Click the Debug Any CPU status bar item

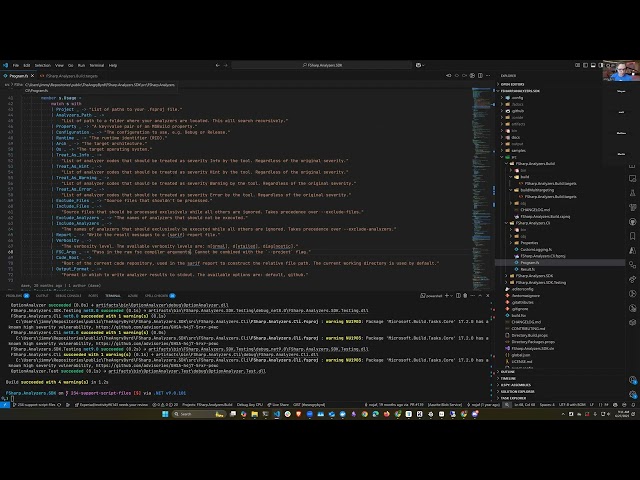tap(250, 405)
